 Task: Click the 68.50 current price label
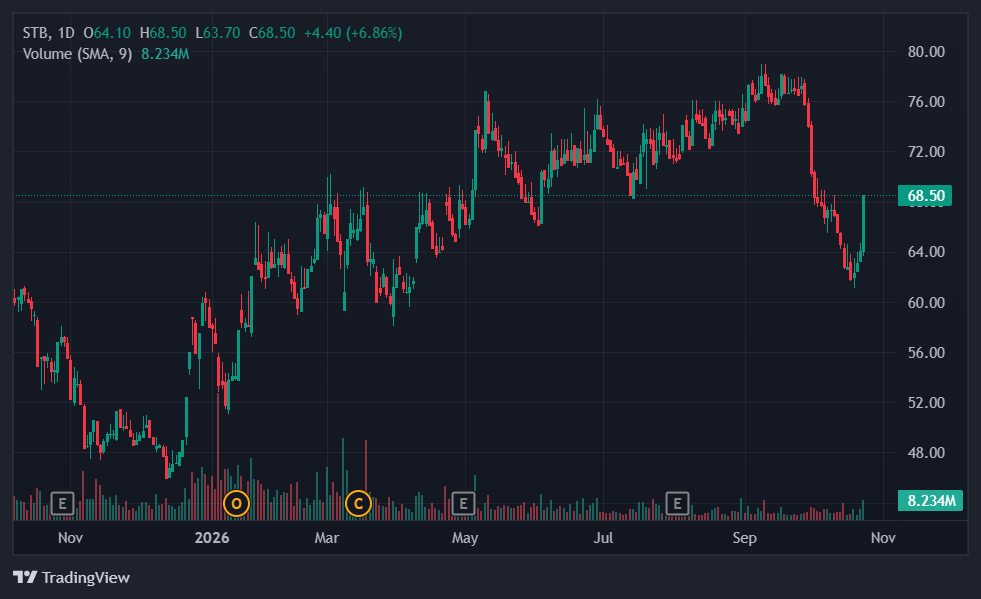pos(925,196)
